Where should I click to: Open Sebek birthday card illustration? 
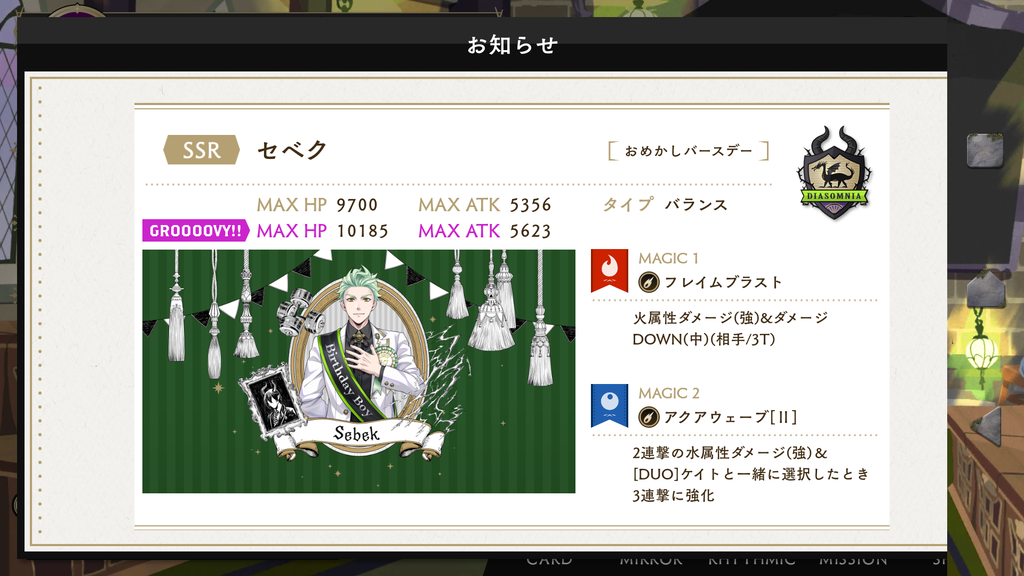point(359,371)
